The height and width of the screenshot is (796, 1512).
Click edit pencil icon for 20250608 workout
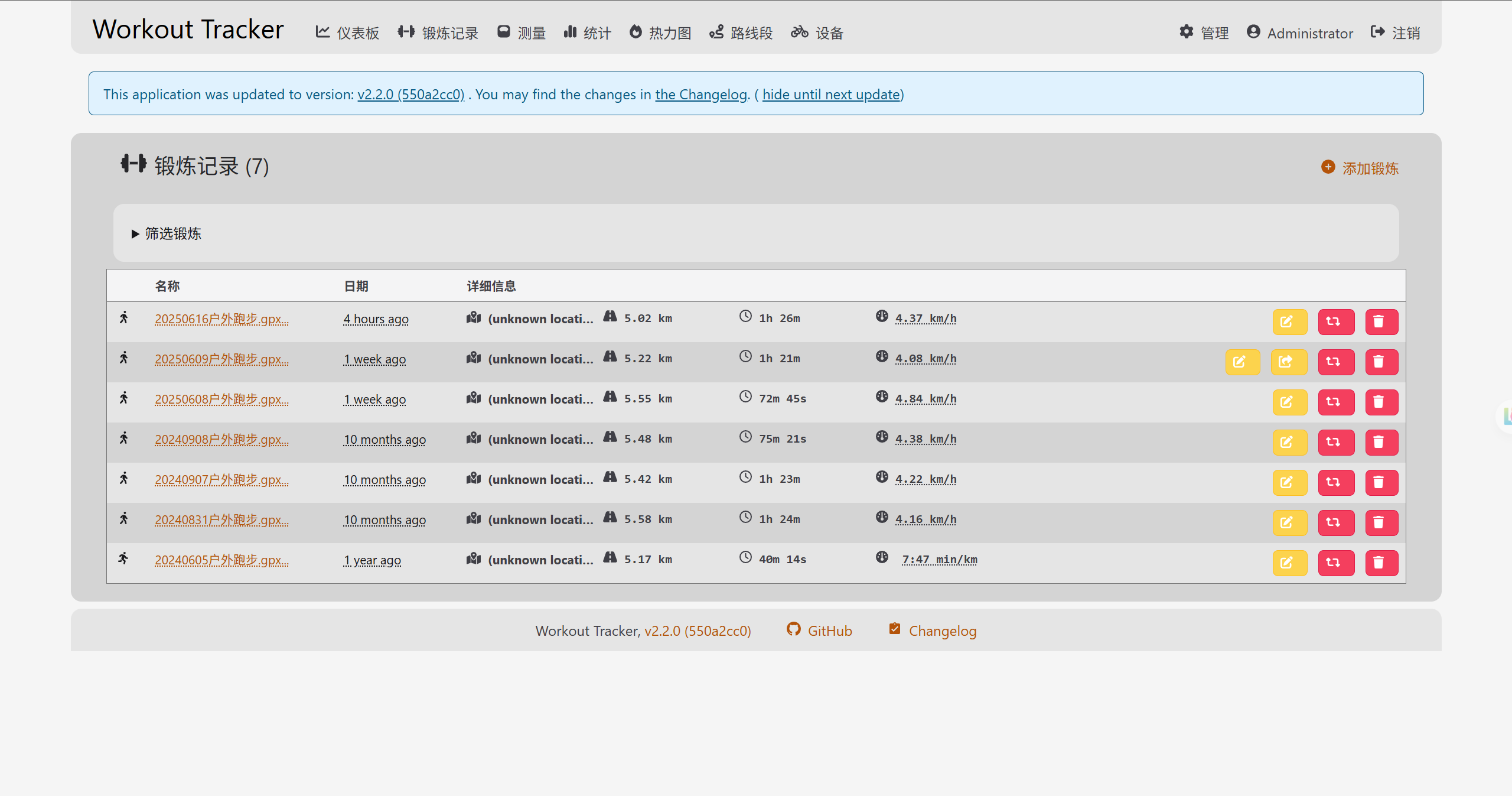click(x=1289, y=402)
